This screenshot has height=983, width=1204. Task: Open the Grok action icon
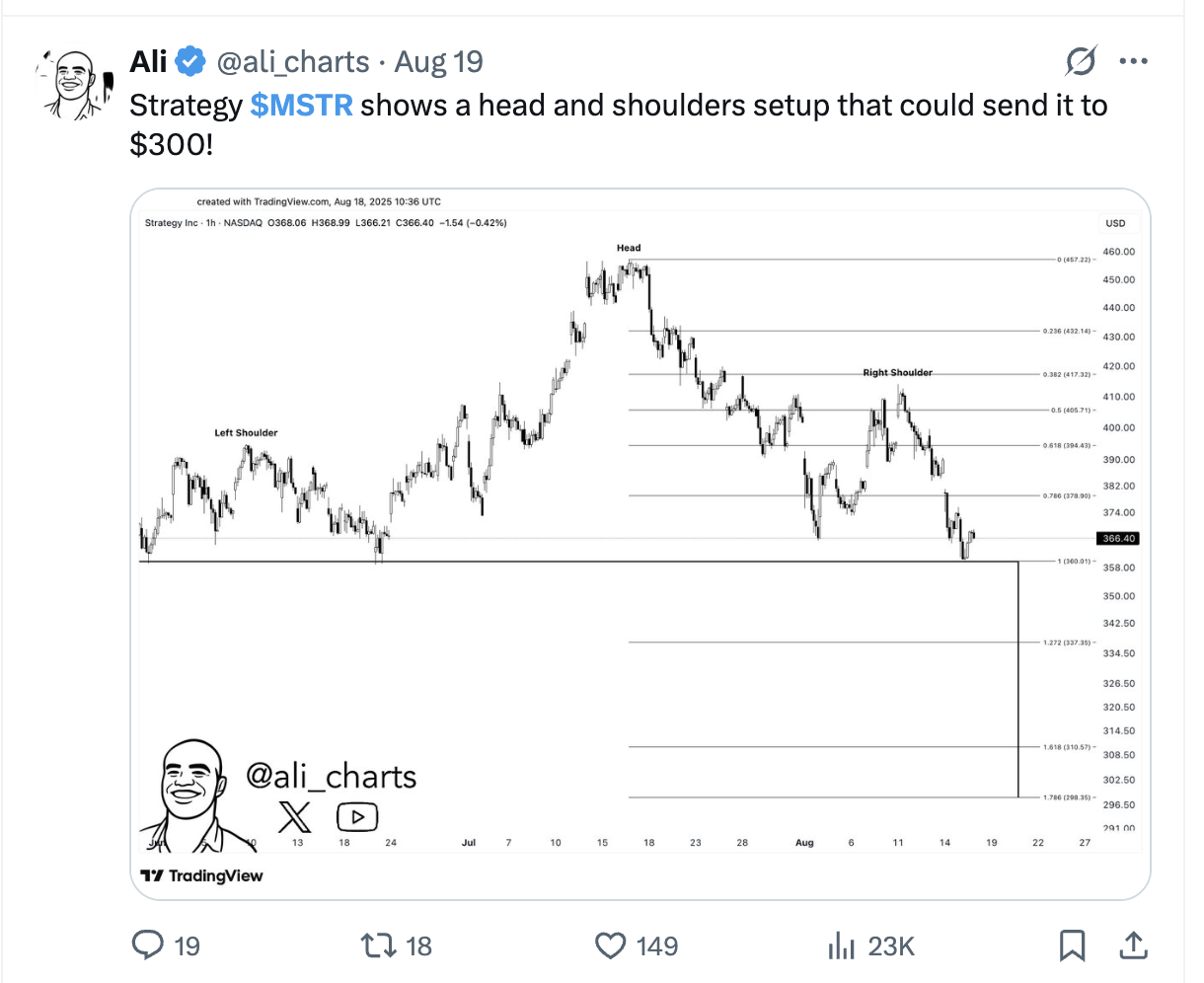coord(1081,61)
